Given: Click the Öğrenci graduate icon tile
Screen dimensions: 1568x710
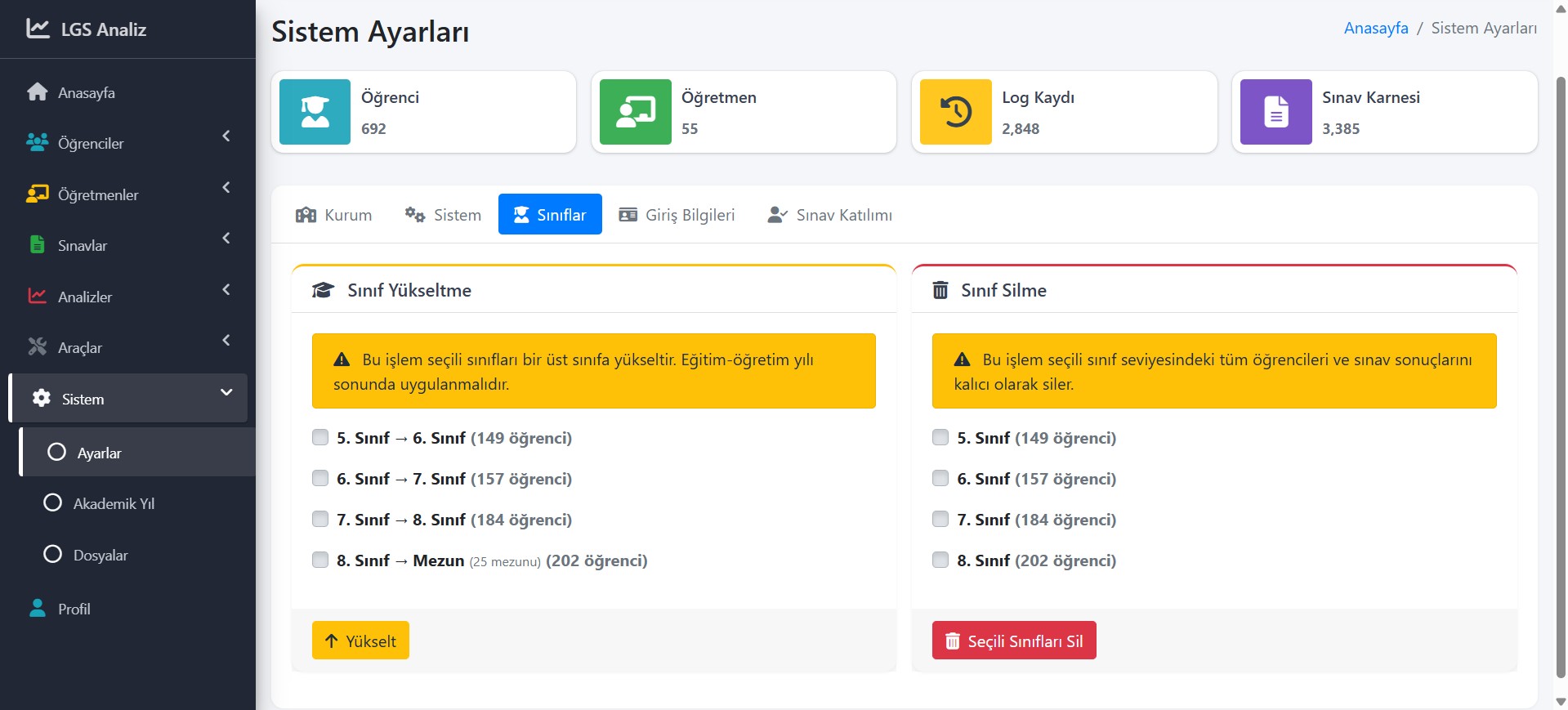Looking at the screenshot, I should pyautogui.click(x=315, y=112).
